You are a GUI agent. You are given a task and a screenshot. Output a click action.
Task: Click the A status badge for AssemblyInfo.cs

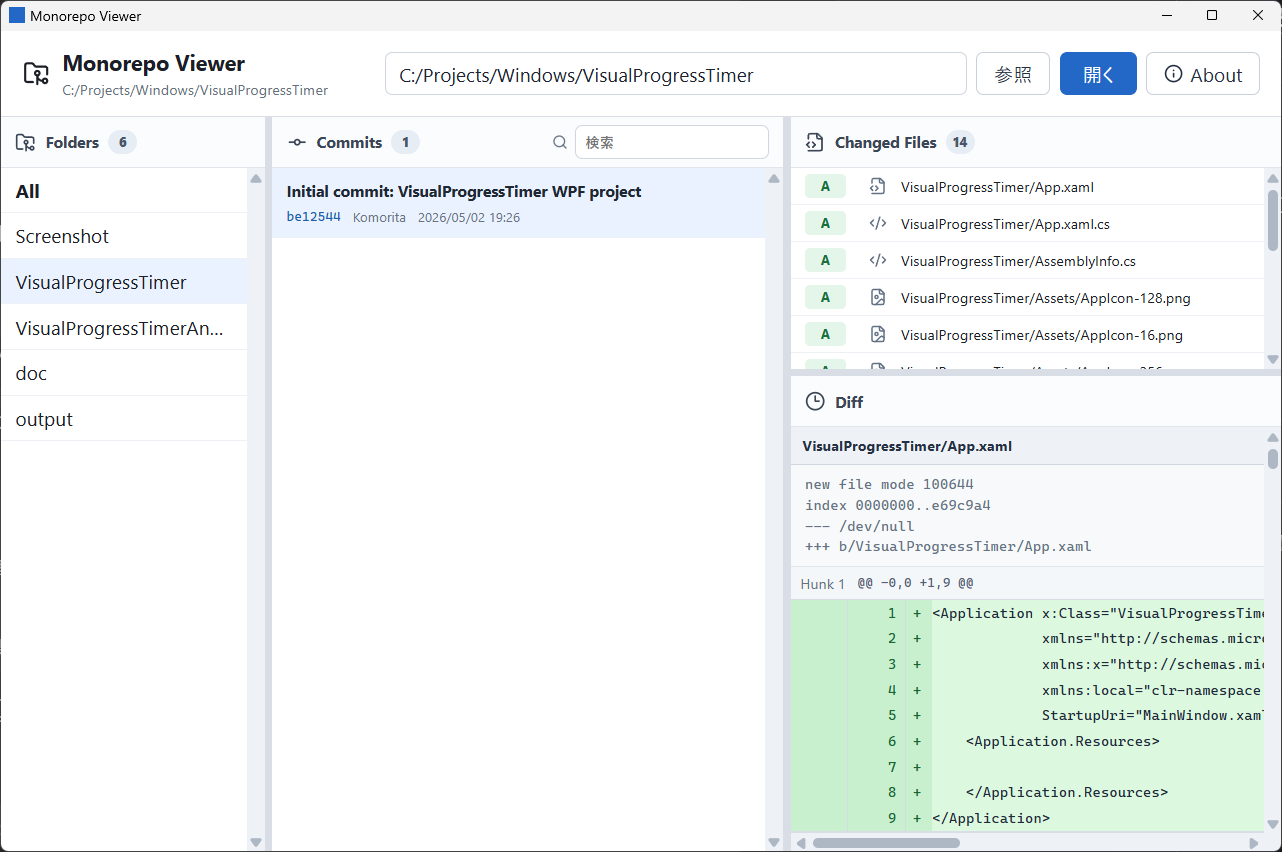click(825, 260)
